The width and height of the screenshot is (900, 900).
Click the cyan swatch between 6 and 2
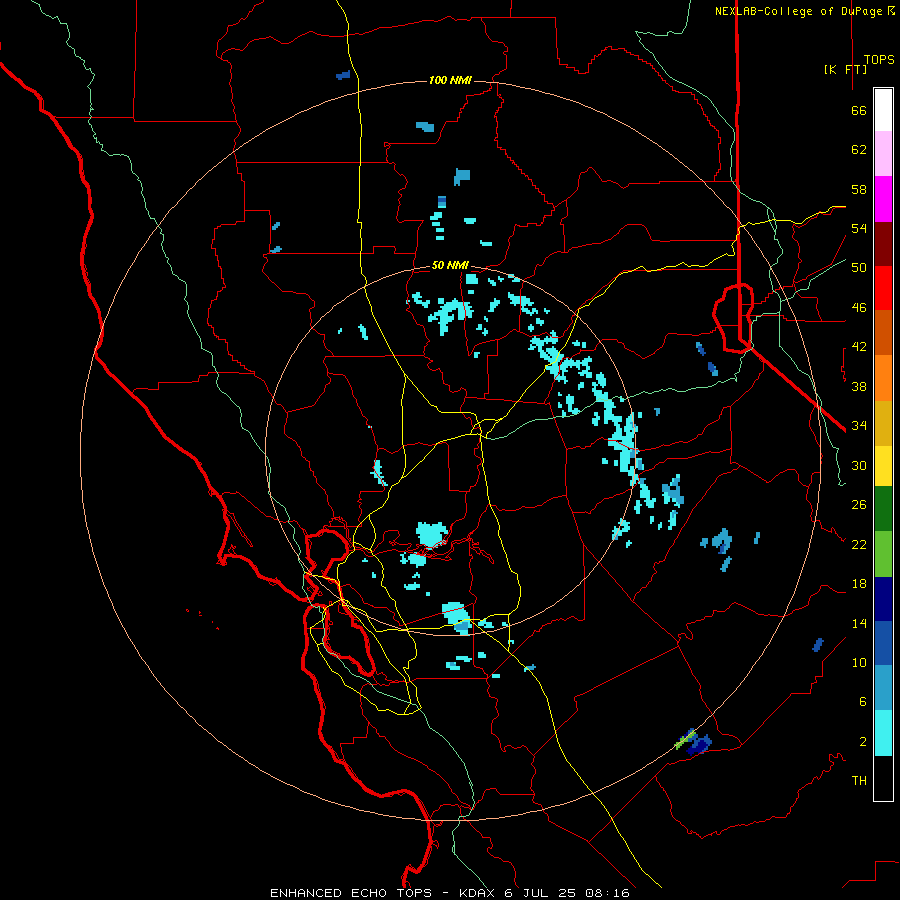point(883,733)
